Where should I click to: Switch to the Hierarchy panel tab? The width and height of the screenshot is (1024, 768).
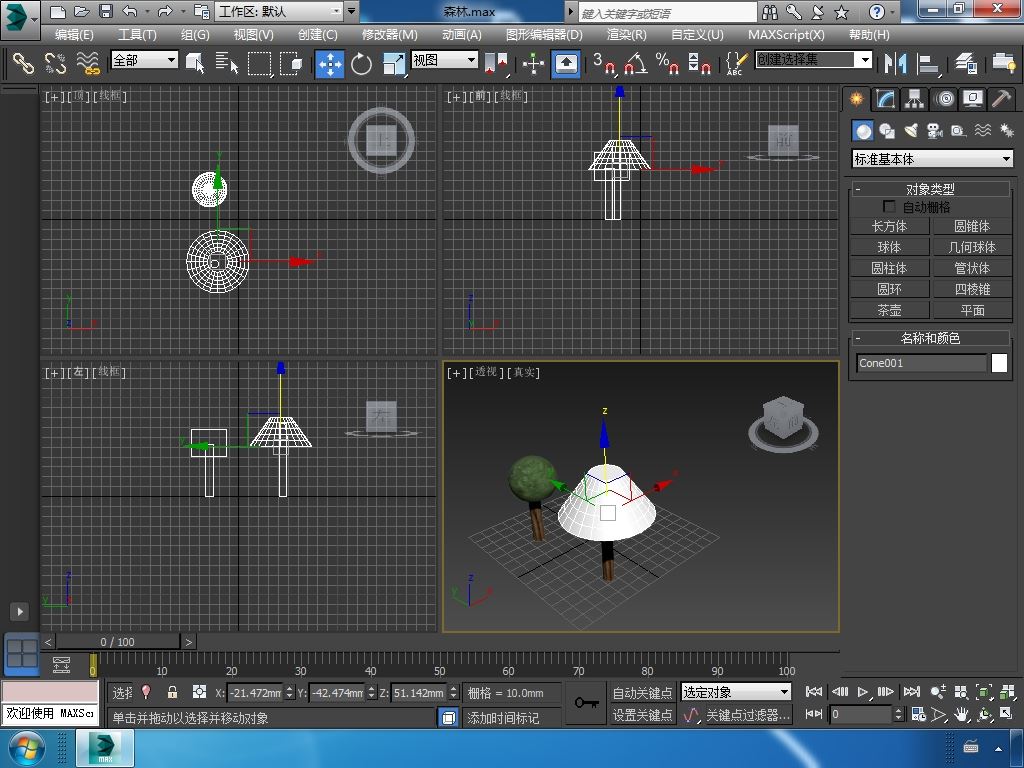pyautogui.click(x=914, y=99)
